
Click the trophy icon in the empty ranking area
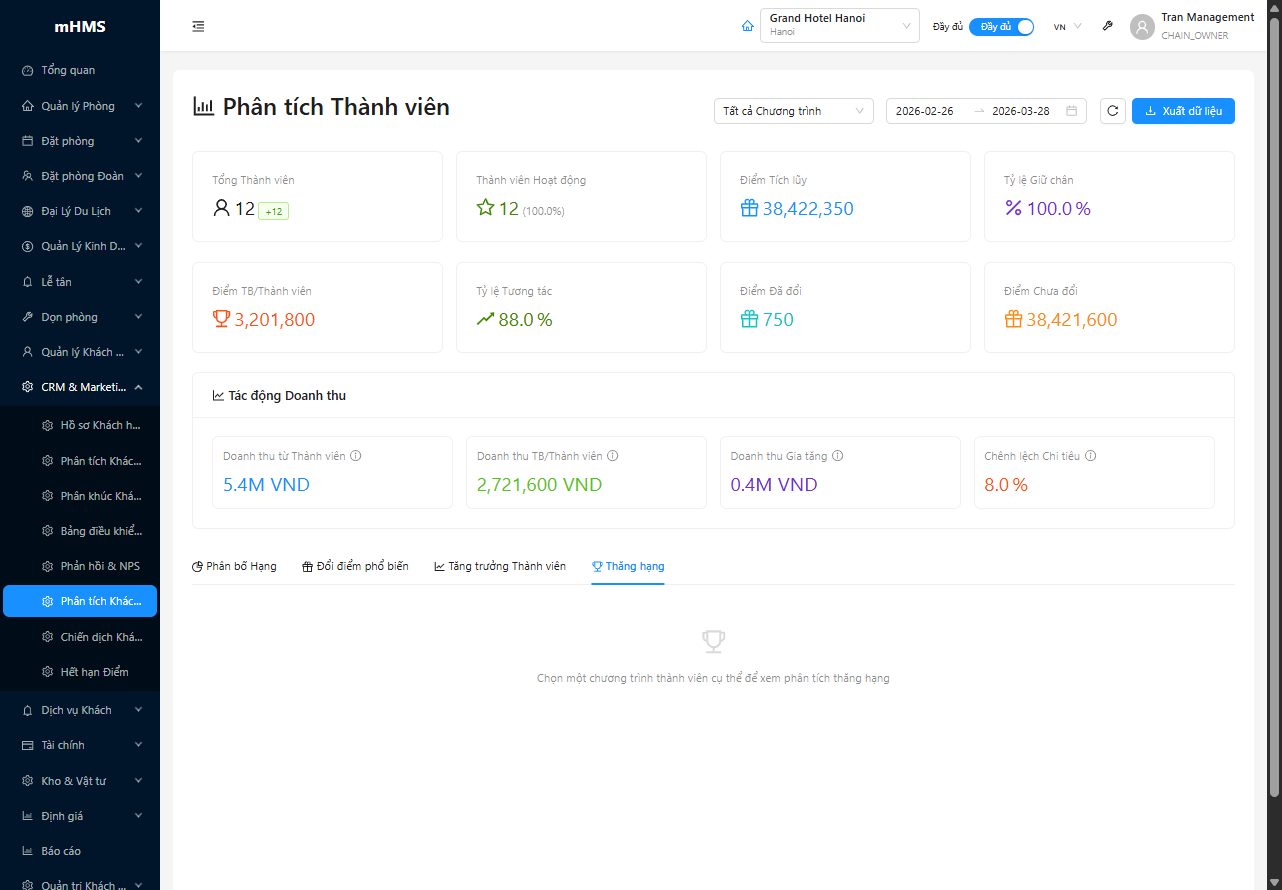(713, 640)
